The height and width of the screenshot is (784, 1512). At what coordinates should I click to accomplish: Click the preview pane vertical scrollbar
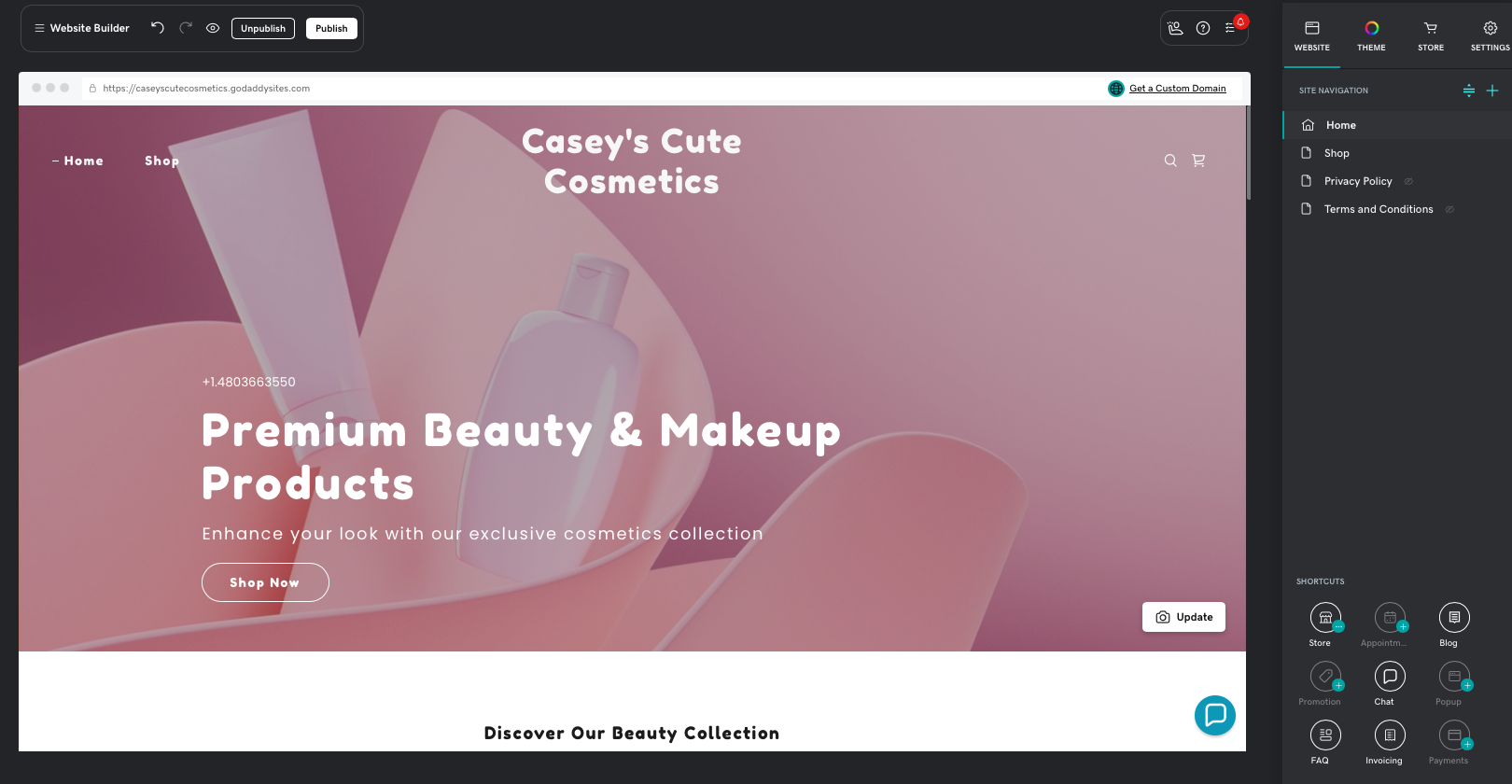coord(1248,152)
